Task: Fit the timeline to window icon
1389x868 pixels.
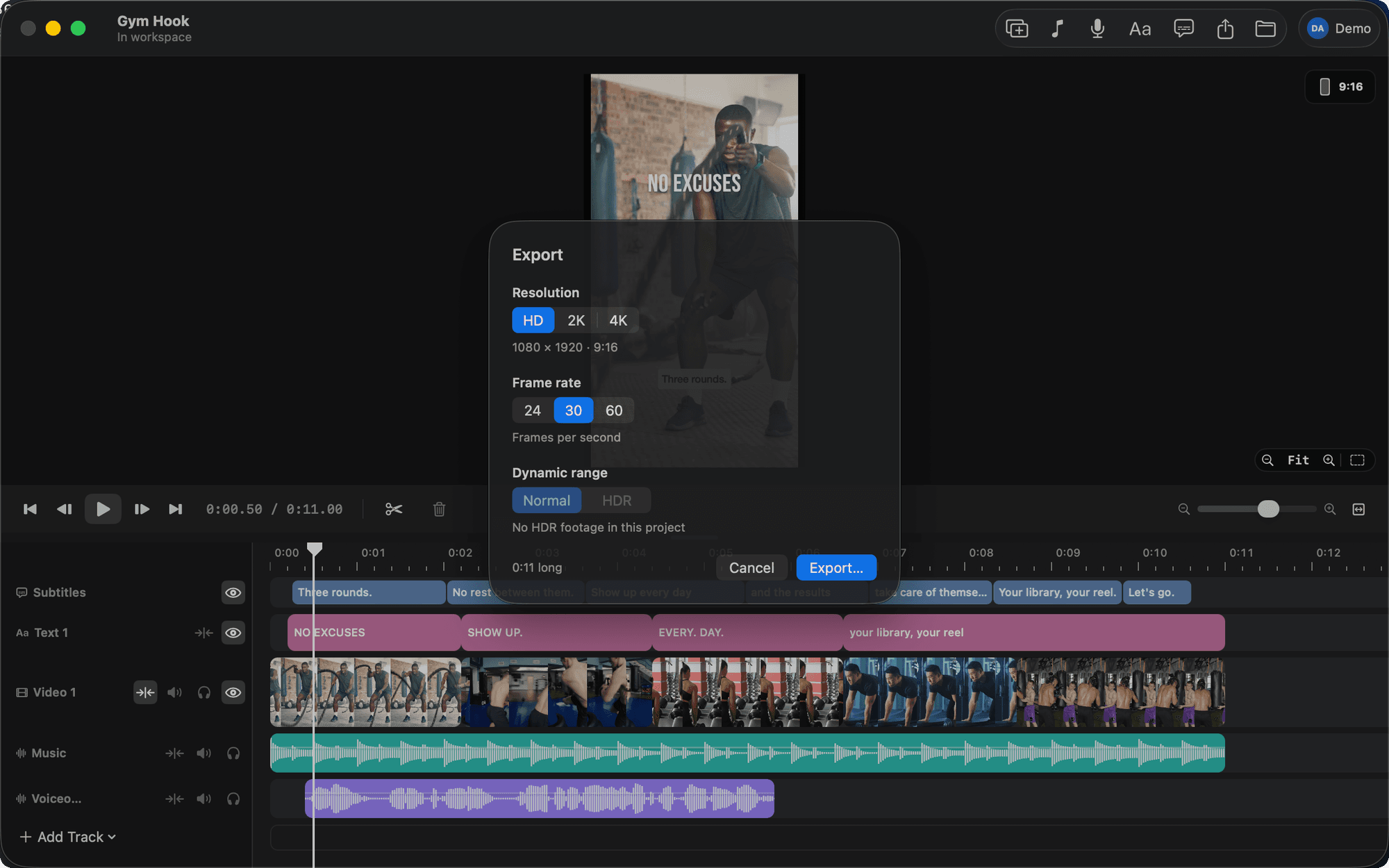Action: 1358,509
